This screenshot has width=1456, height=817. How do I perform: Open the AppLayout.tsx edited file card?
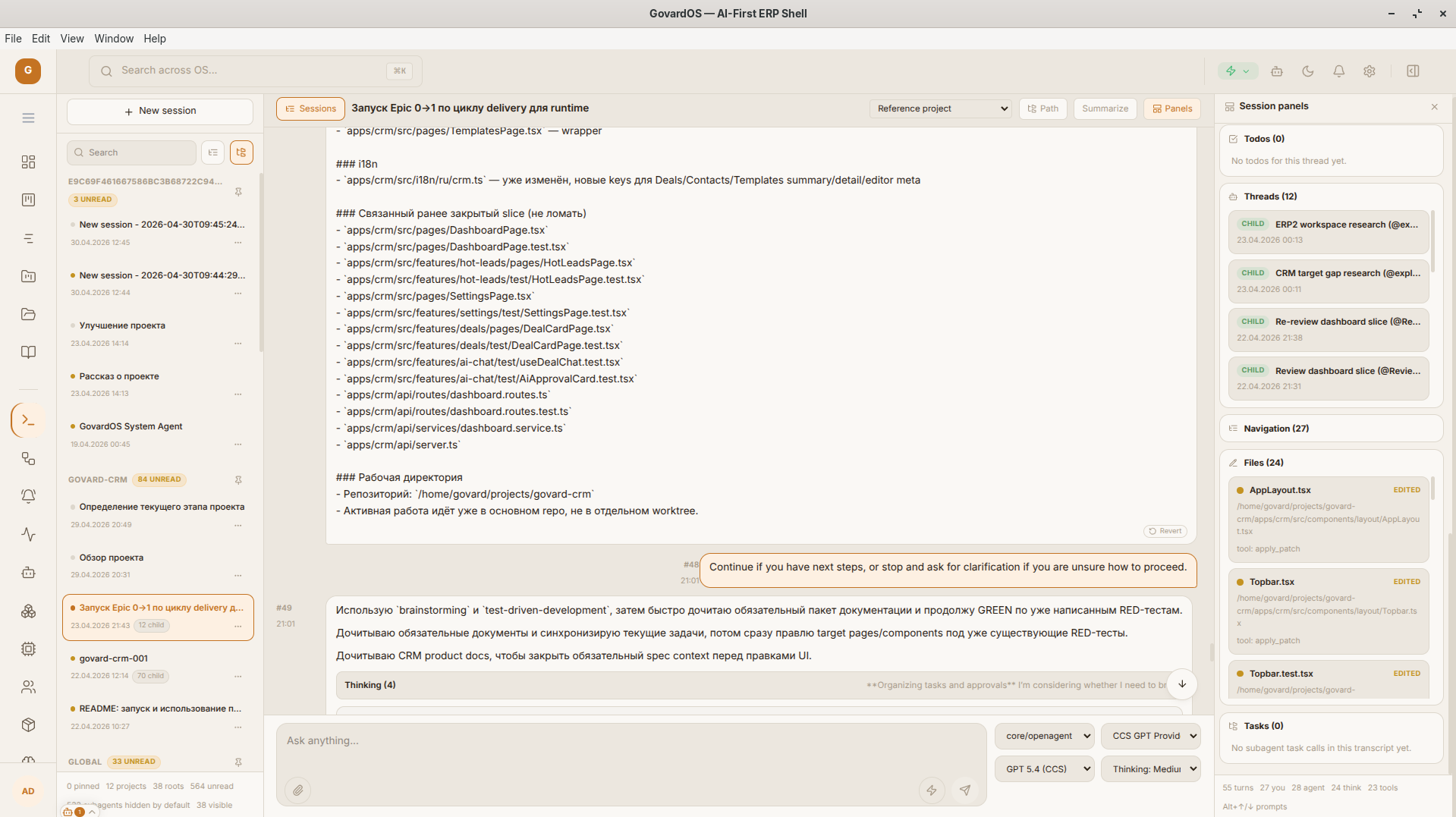(x=1329, y=520)
